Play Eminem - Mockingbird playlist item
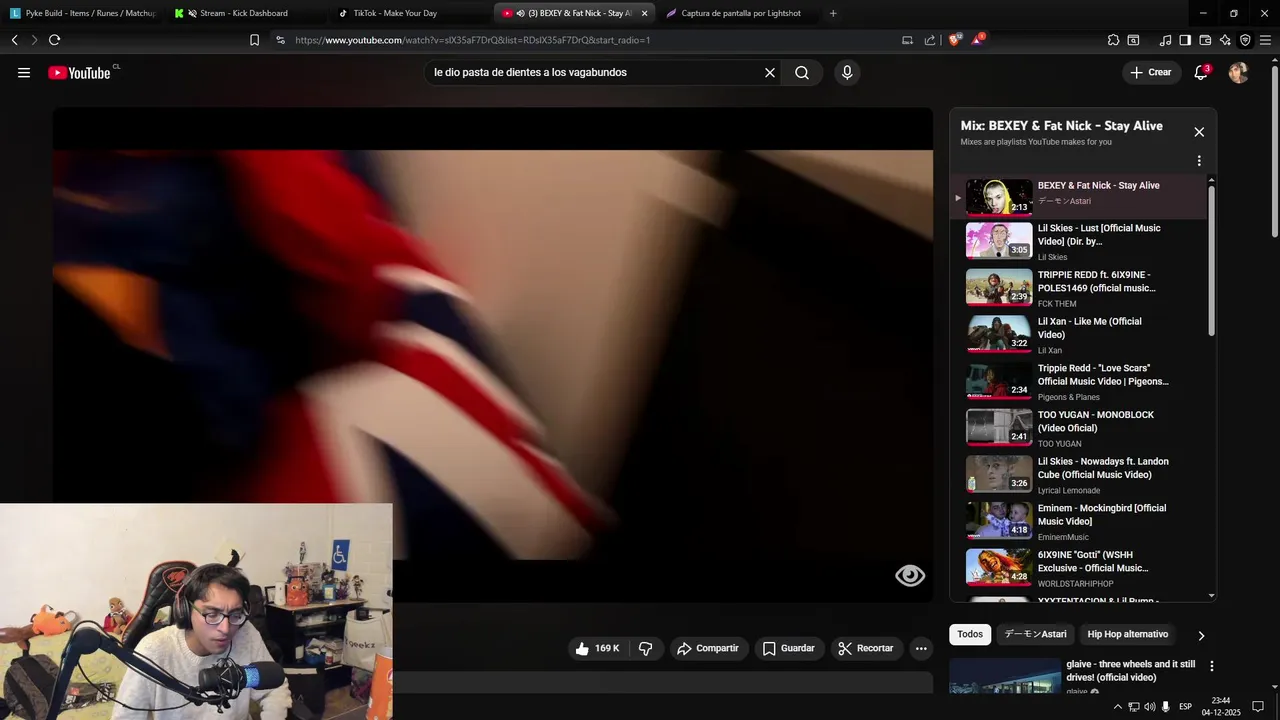 point(1079,521)
